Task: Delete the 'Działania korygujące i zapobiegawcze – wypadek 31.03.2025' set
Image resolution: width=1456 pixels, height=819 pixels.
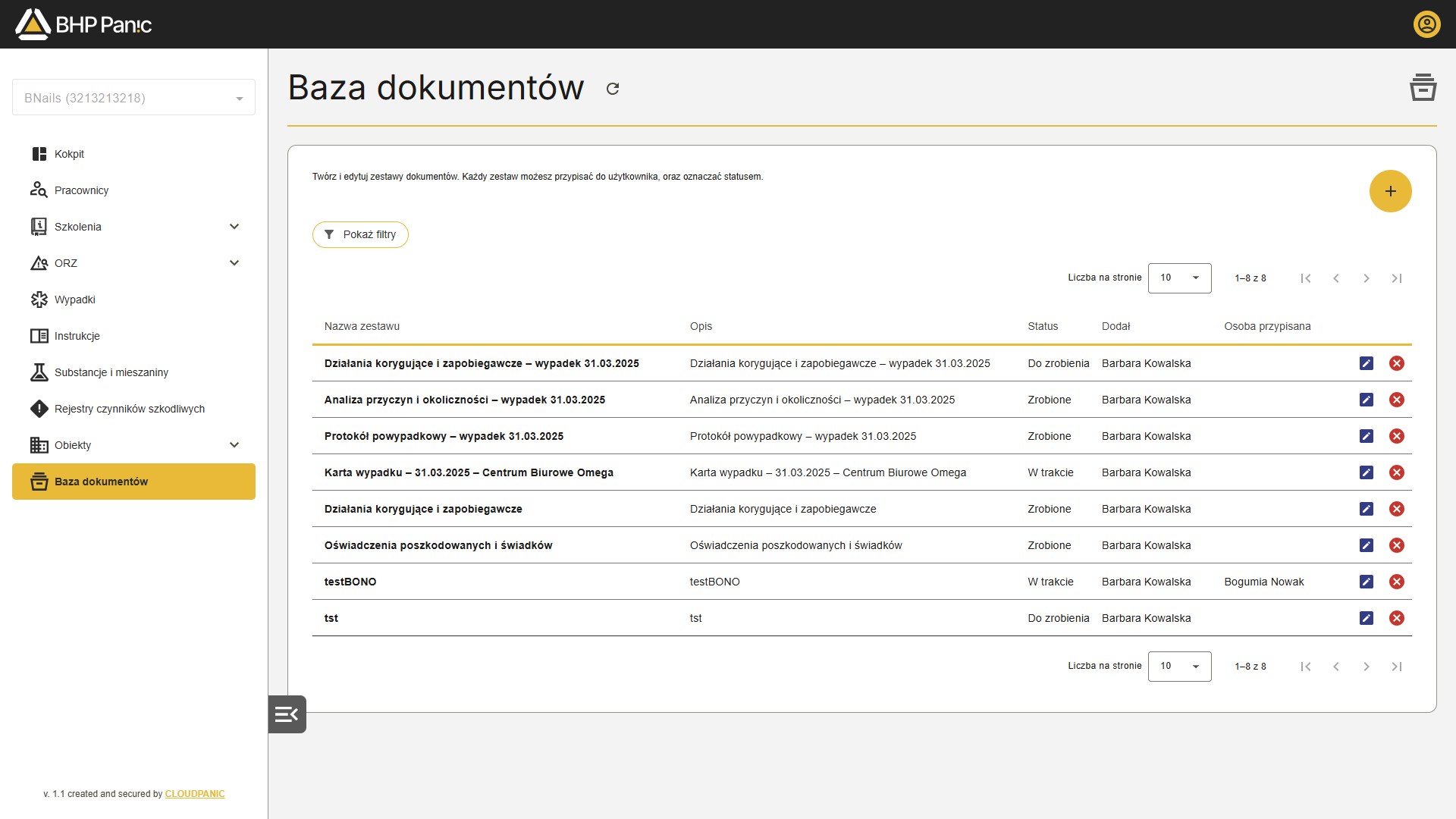Action: pos(1397,363)
